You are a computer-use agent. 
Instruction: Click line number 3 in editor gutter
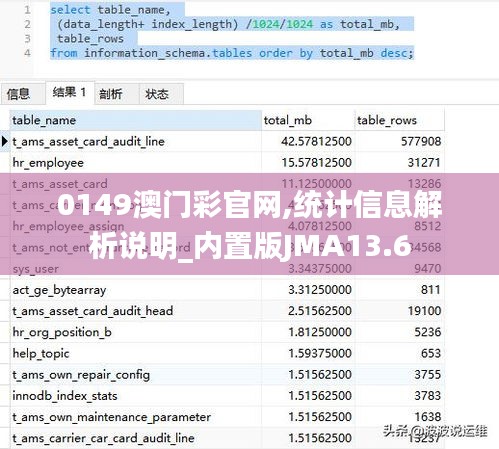click(x=27, y=39)
